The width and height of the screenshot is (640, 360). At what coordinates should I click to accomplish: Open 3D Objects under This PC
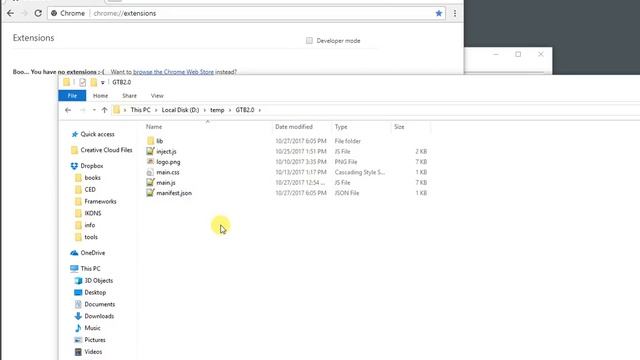coord(98,281)
